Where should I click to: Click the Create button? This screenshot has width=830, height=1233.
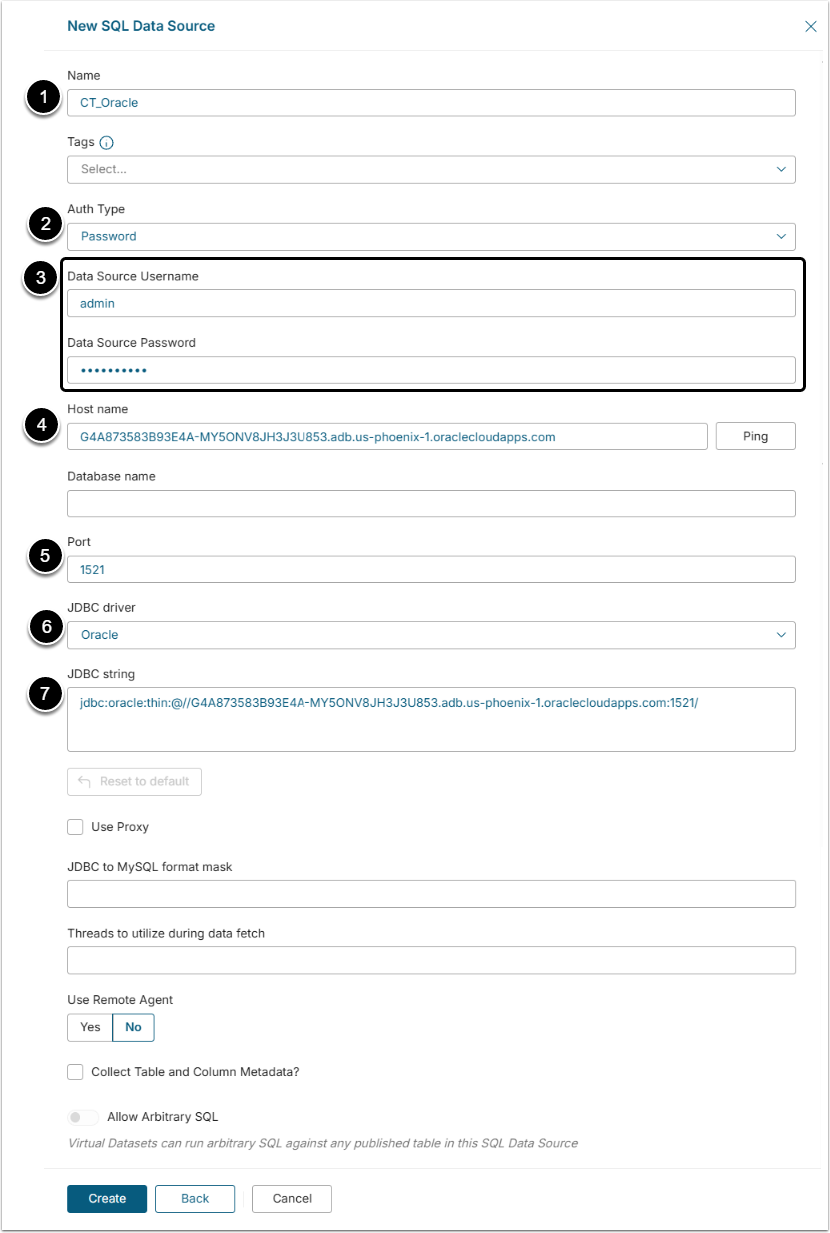(x=107, y=1199)
